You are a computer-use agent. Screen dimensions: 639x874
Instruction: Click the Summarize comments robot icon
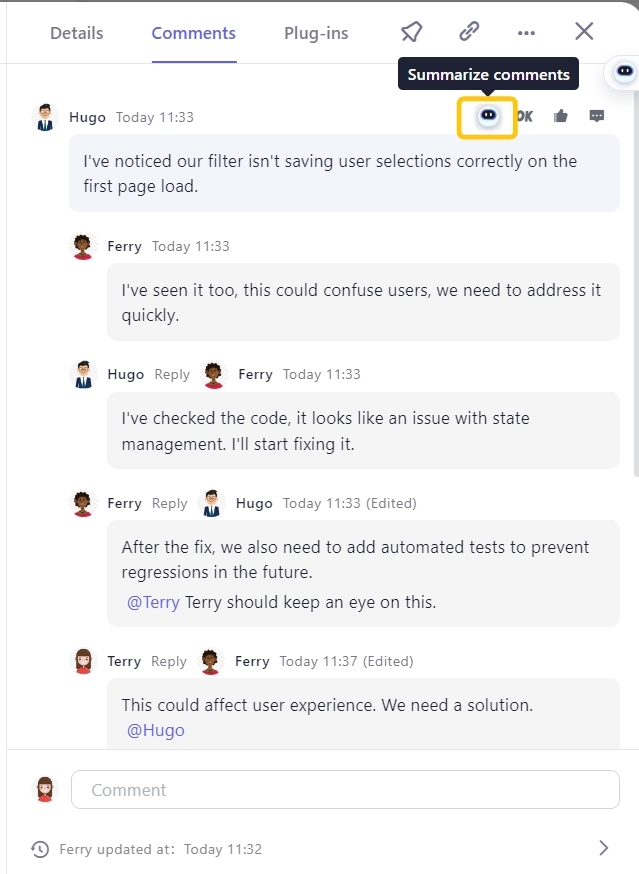pos(488,116)
